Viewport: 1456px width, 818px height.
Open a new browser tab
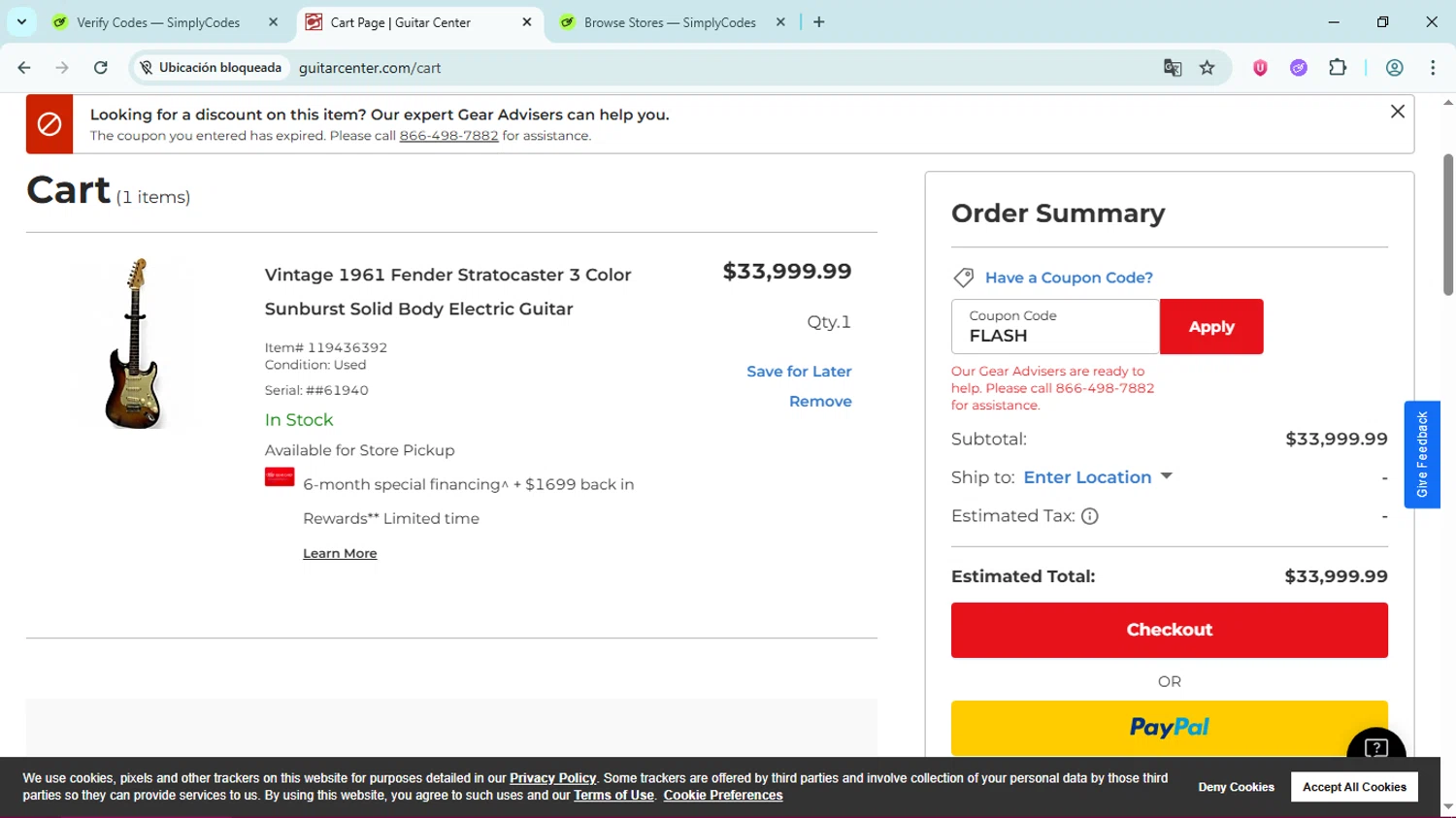[x=819, y=22]
